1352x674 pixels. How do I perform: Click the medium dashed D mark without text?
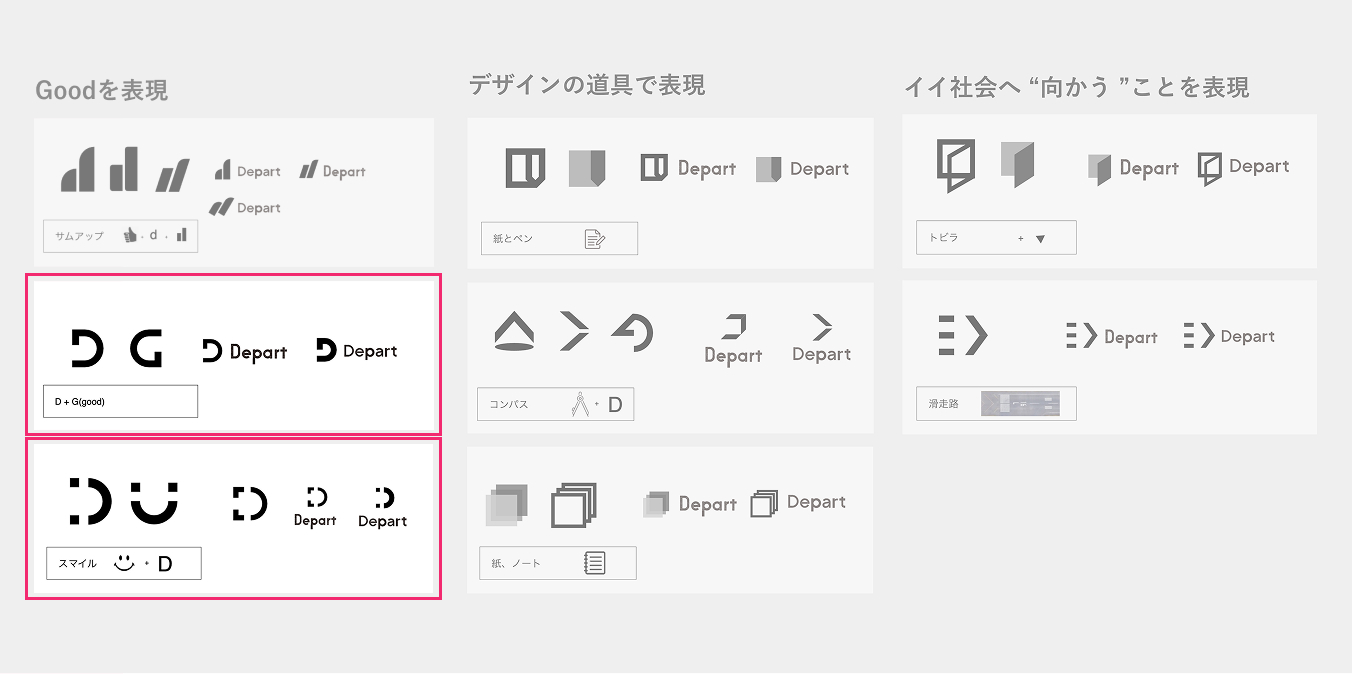[249, 503]
